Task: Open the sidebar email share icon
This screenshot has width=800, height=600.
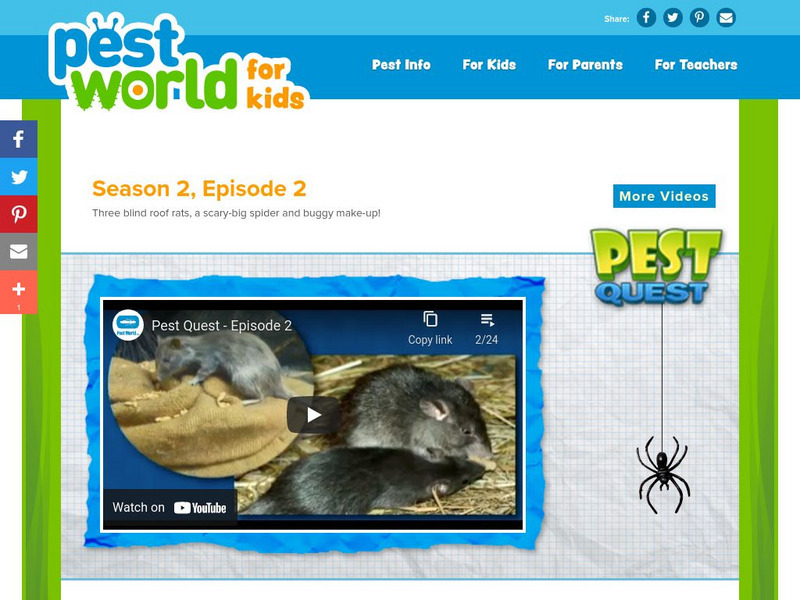Action: pos(18,251)
